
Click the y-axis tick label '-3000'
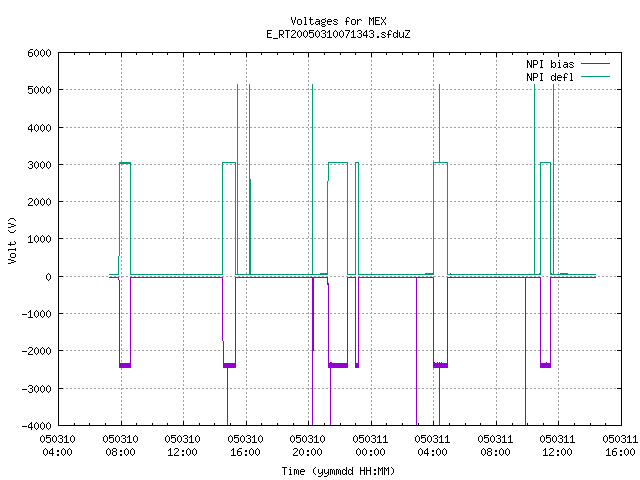pos(36,389)
